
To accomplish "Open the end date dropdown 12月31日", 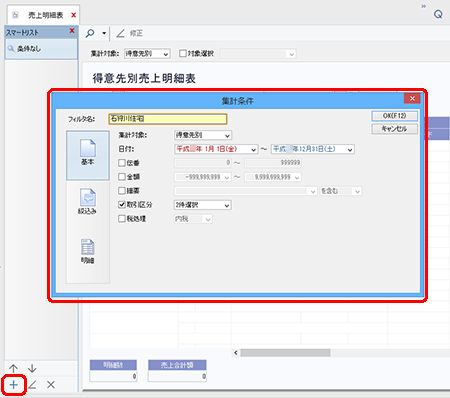I will tap(313, 149).
